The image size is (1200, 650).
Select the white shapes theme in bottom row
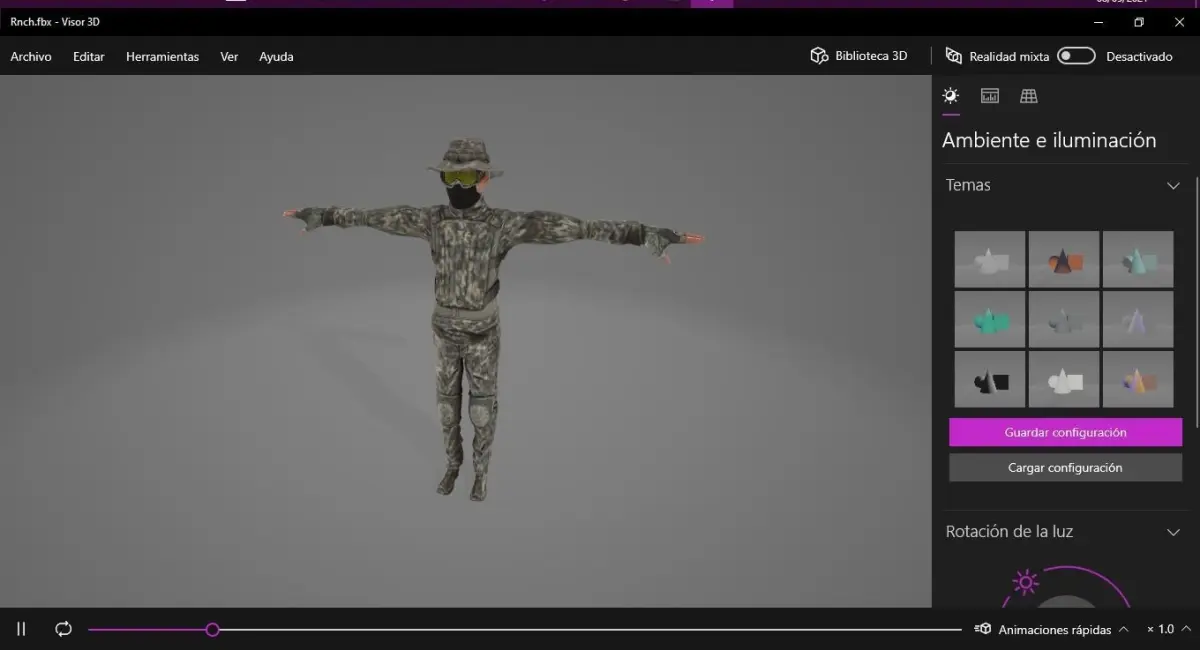[1064, 379]
